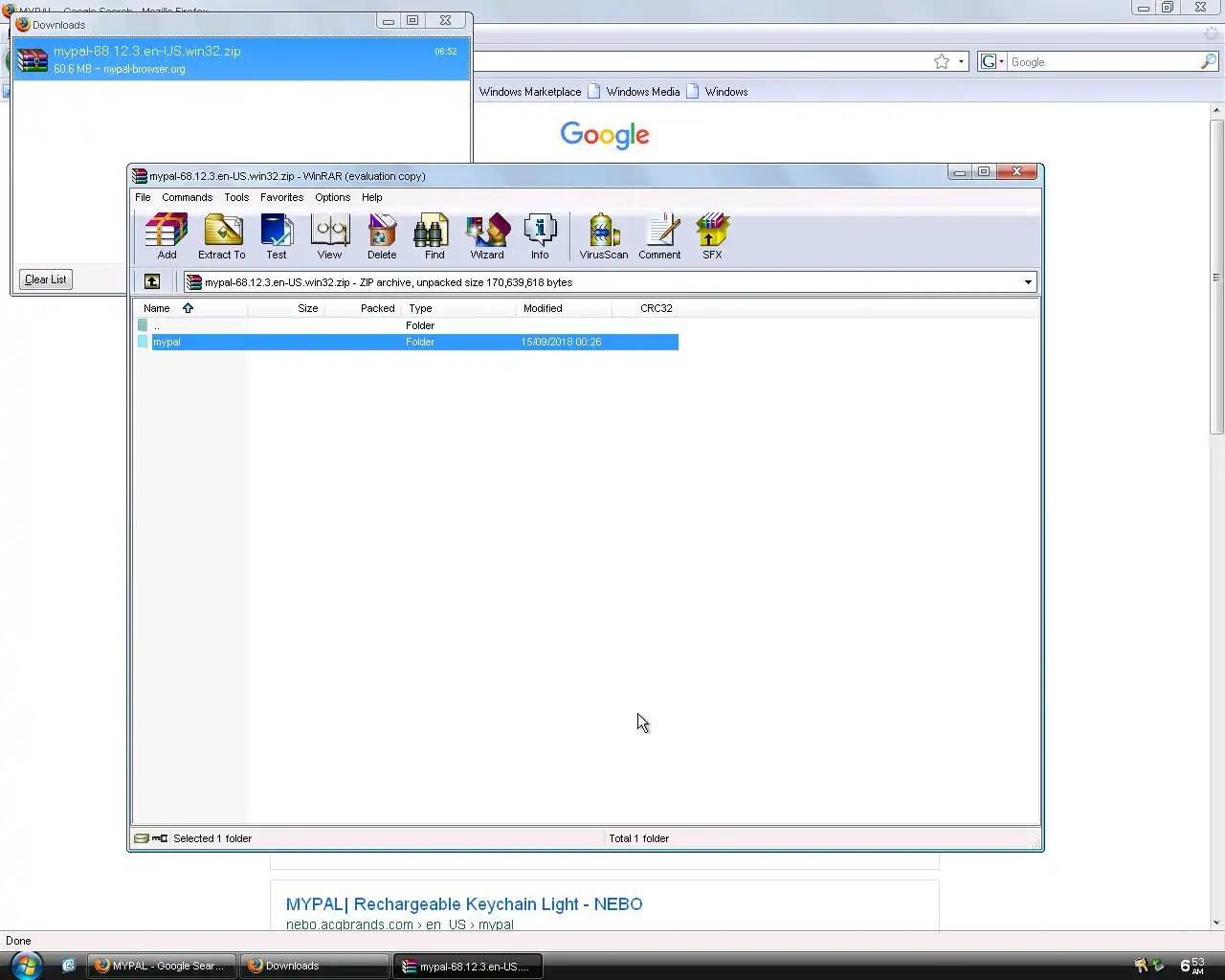This screenshot has width=1225, height=980.
Task: Click the WinRAR title bar archive icon
Action: click(140, 176)
